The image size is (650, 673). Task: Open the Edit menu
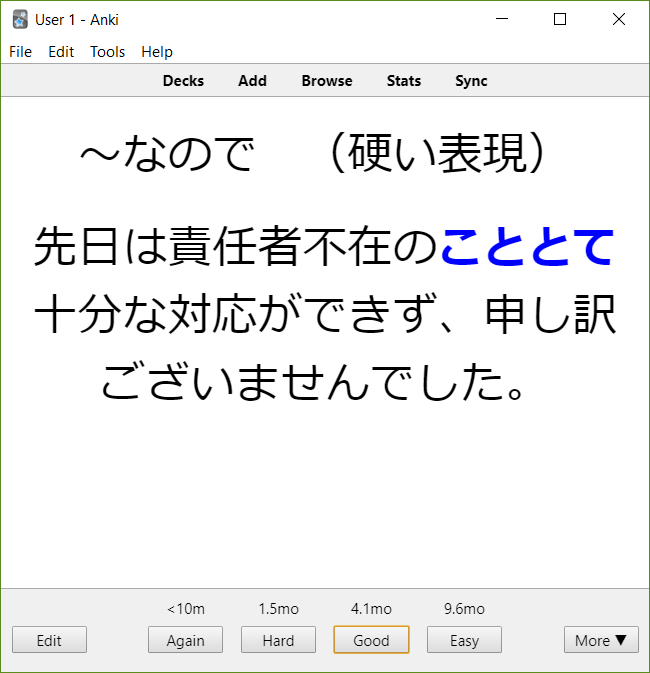coord(61,52)
